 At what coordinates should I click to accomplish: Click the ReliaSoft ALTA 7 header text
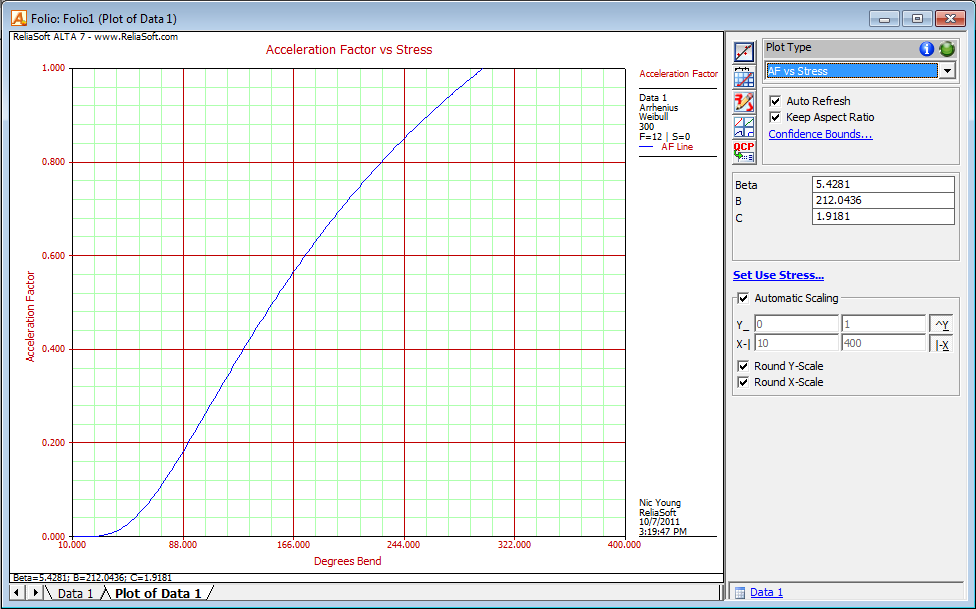(x=95, y=37)
